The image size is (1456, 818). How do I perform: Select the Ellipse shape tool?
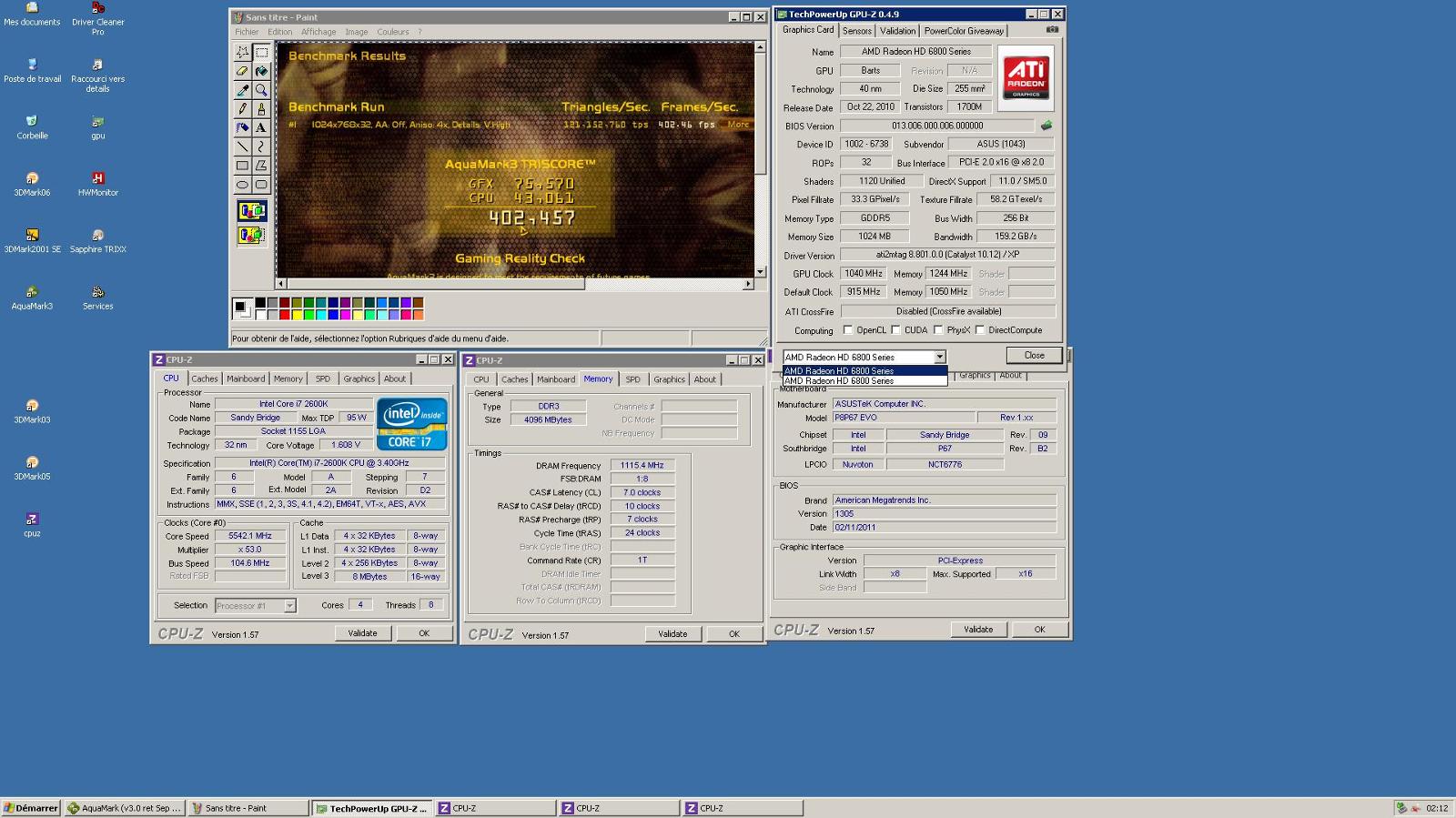click(x=242, y=185)
